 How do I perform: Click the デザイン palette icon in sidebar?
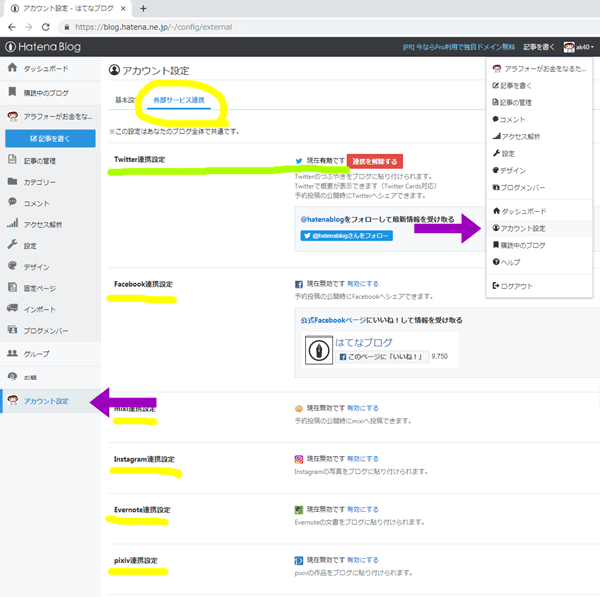12,266
